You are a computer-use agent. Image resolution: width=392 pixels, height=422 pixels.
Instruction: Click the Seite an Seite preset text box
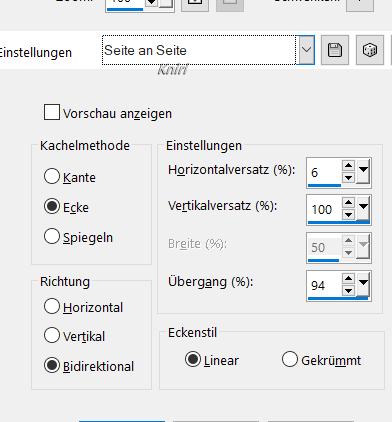pos(199,50)
